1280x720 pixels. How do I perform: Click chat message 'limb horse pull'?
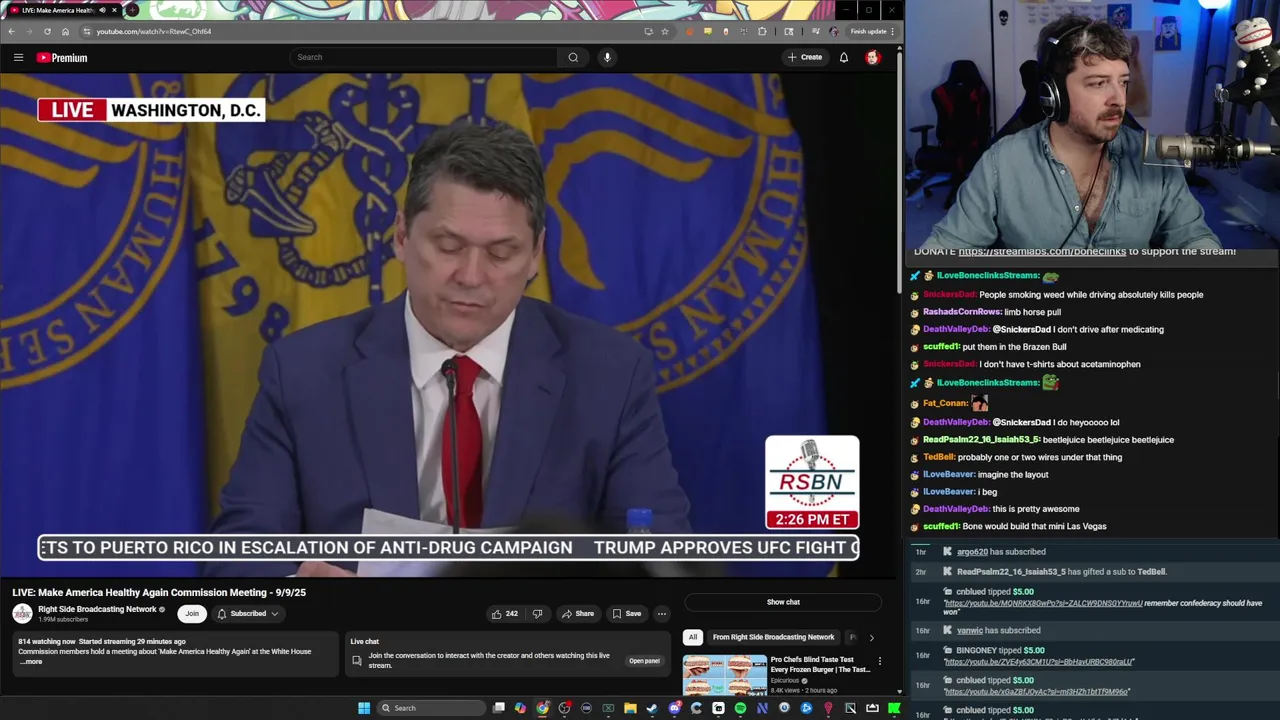point(1032,312)
